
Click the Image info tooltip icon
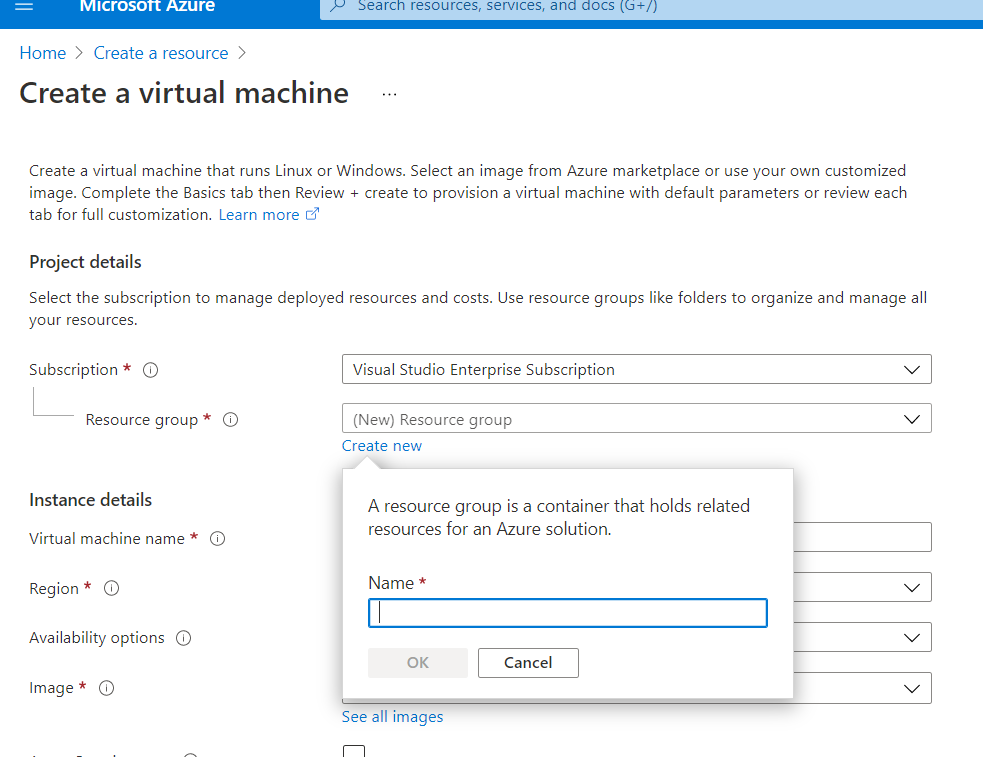pyautogui.click(x=106, y=687)
